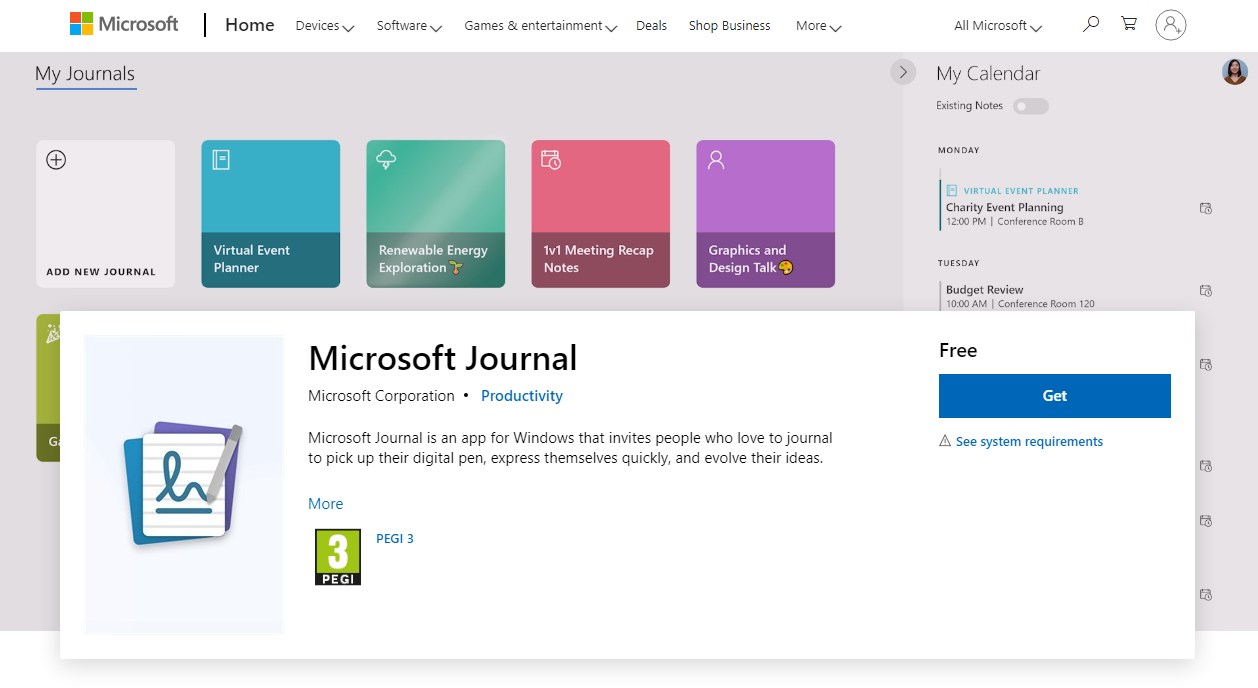1258x688 pixels.
Task: Click the Productivity category link
Action: click(x=522, y=396)
